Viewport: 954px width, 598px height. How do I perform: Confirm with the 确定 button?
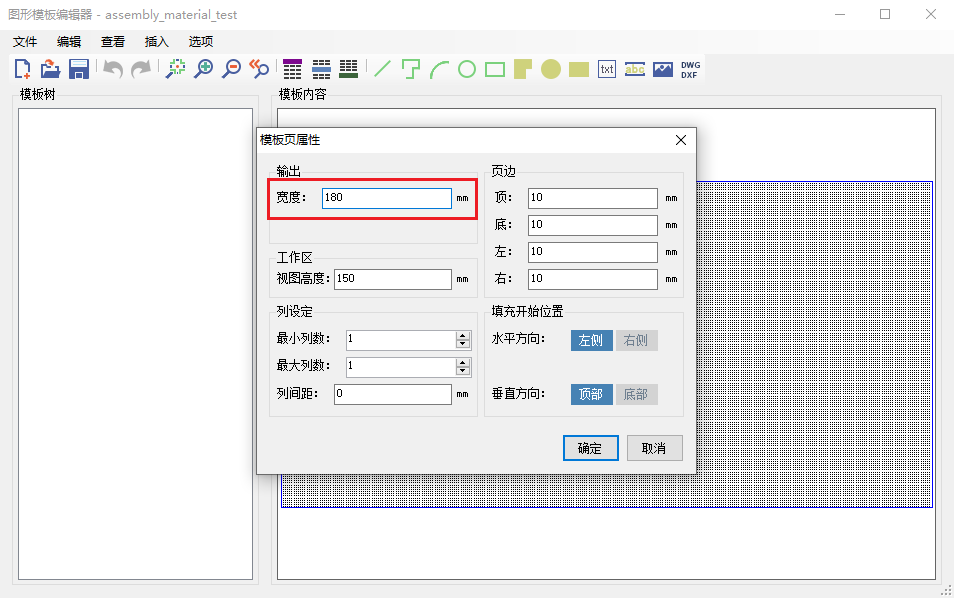[x=591, y=448]
